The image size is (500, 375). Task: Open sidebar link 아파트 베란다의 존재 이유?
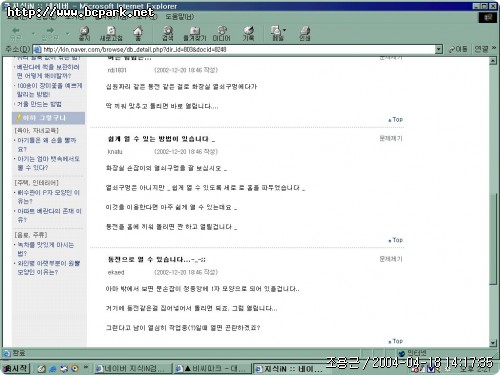pos(49,215)
